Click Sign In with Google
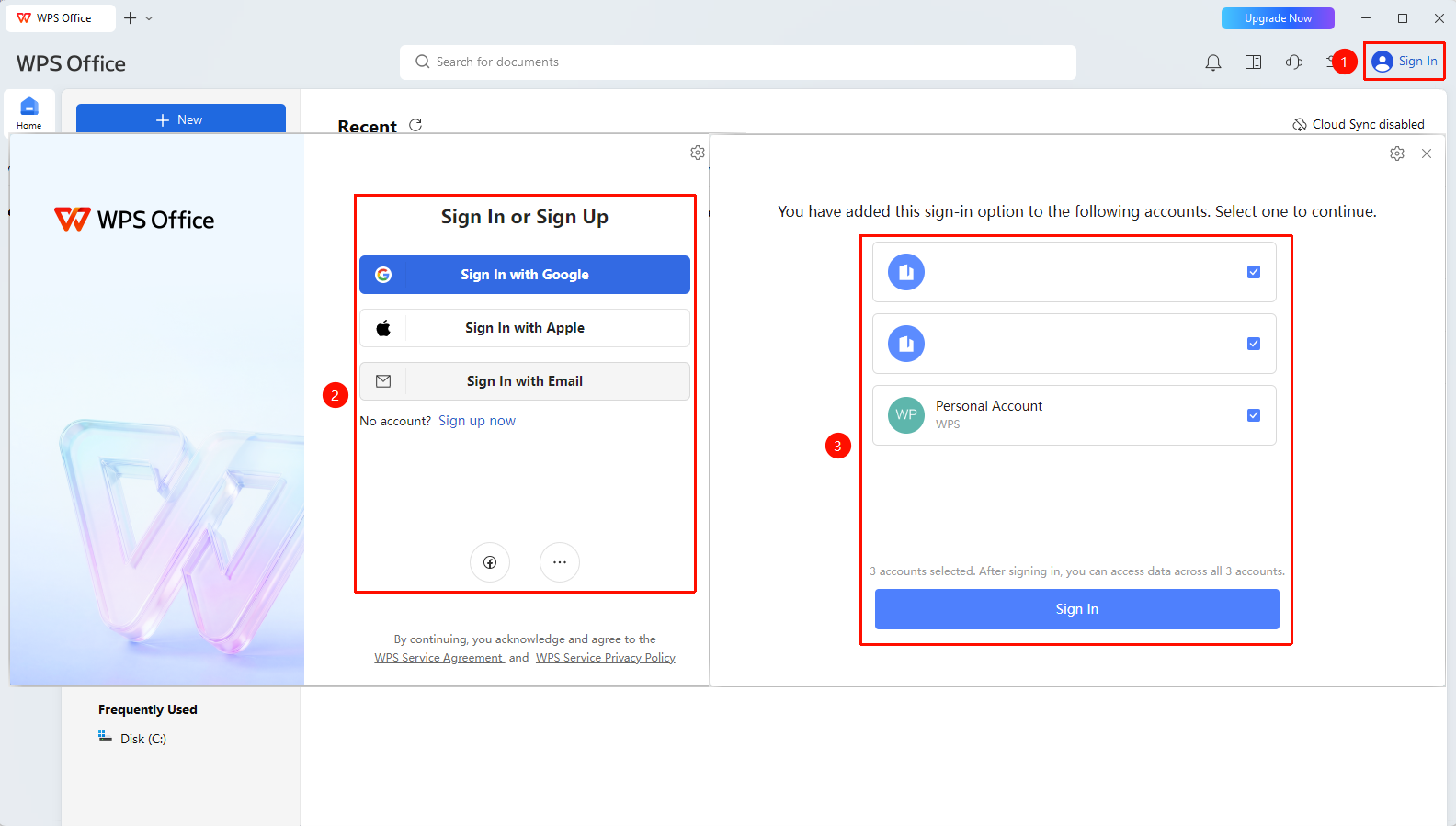The height and width of the screenshot is (826, 1456). coord(525,275)
